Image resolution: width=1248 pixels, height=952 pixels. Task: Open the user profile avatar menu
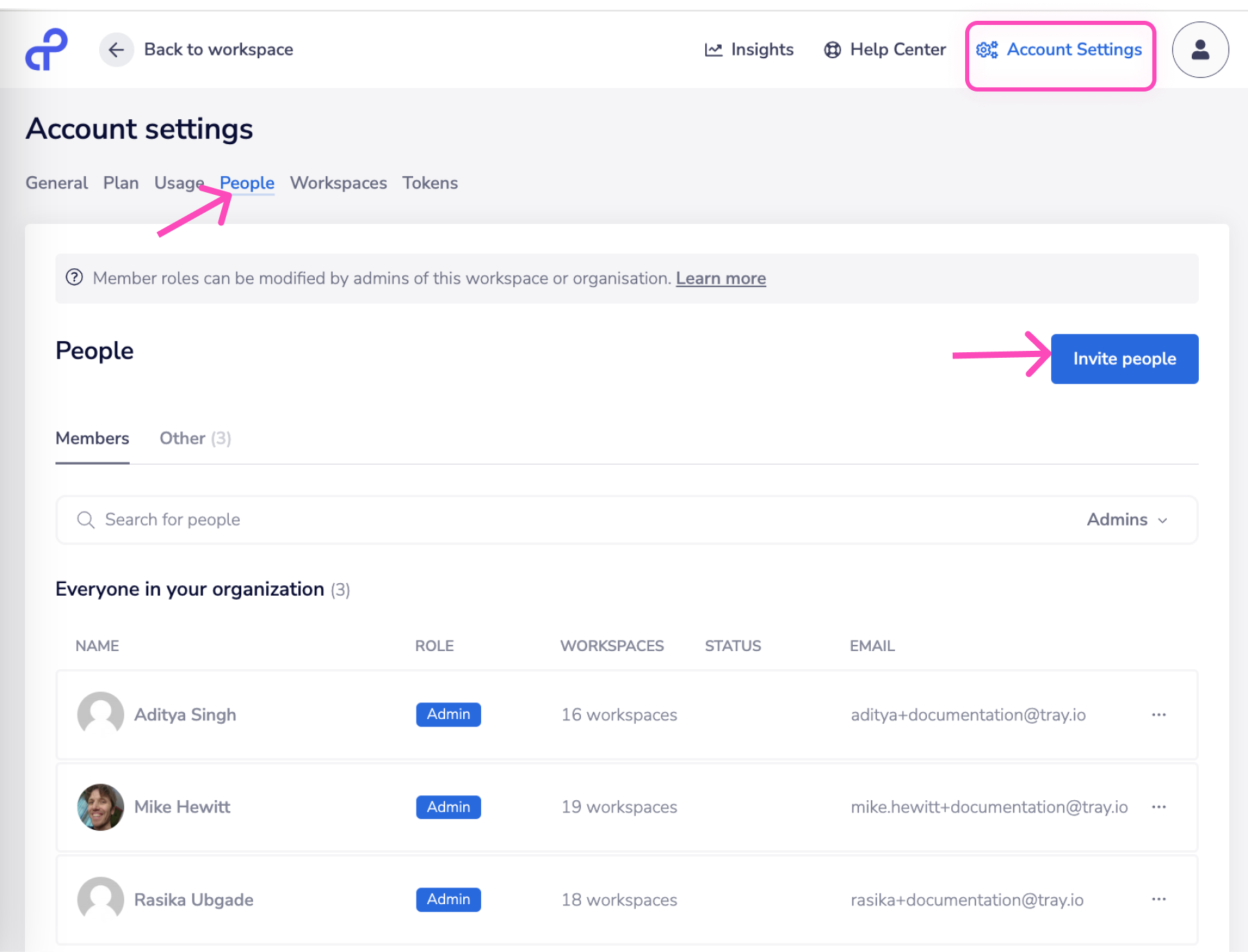click(x=1200, y=50)
